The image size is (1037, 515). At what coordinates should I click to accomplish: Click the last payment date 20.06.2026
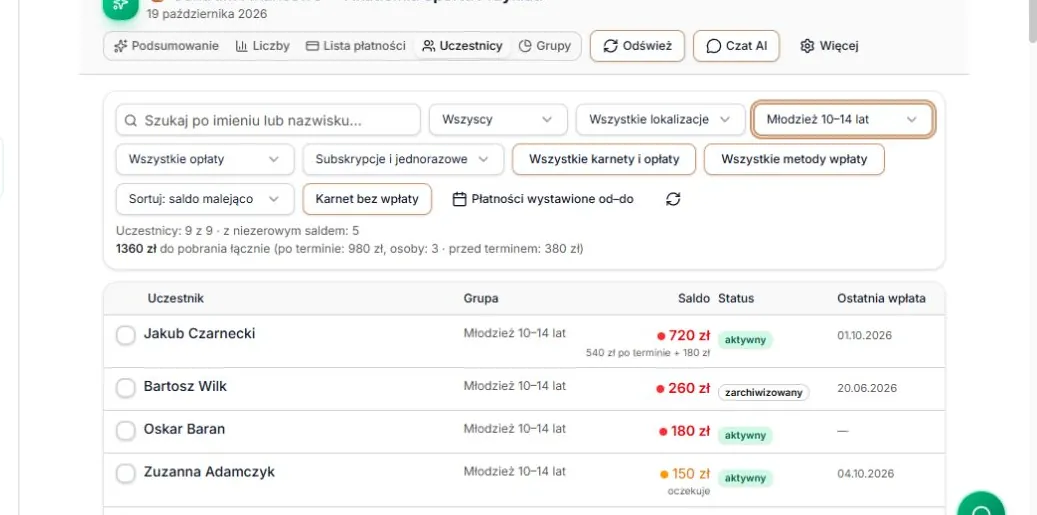point(867,388)
